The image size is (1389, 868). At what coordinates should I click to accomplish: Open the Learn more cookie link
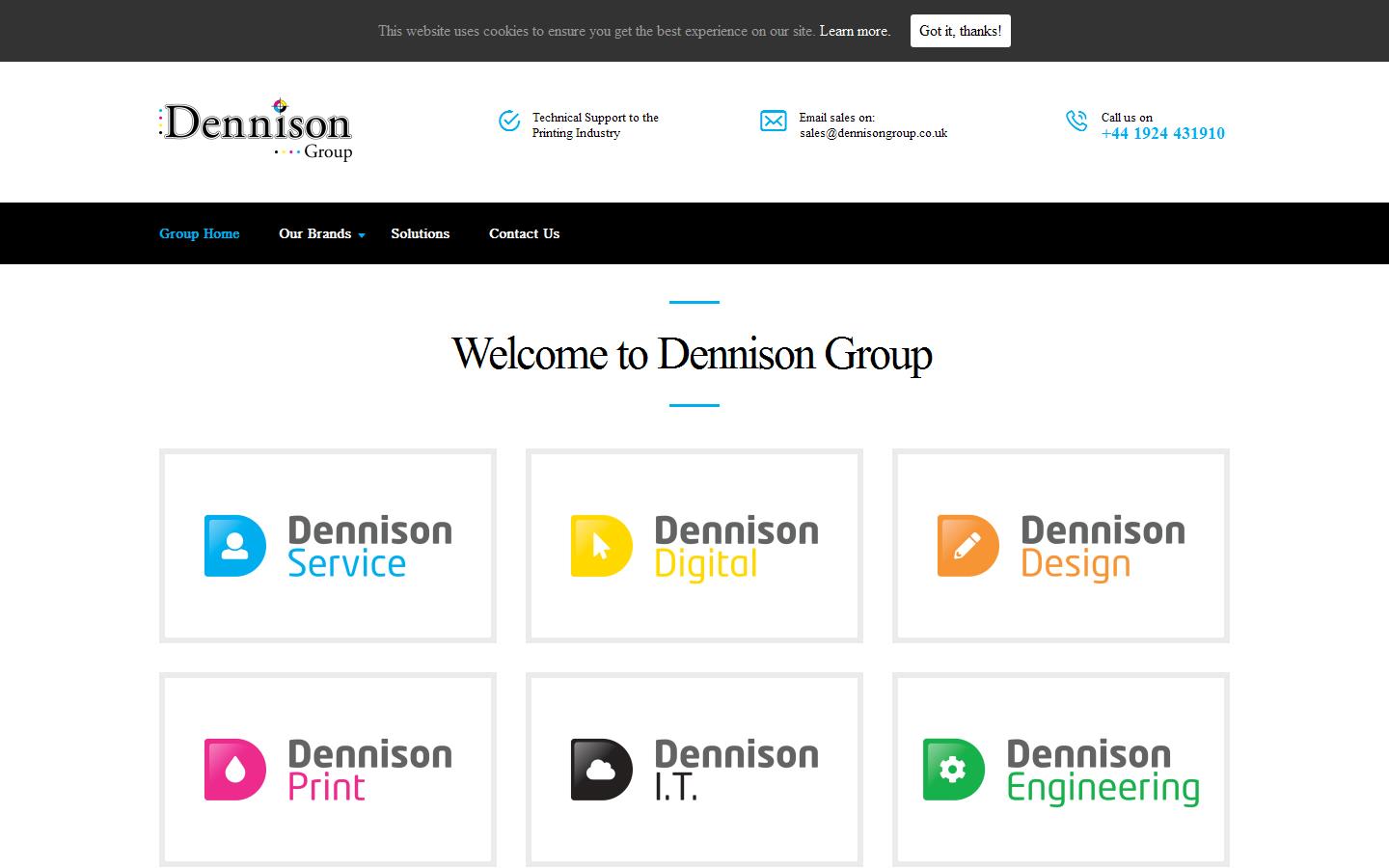tap(855, 31)
